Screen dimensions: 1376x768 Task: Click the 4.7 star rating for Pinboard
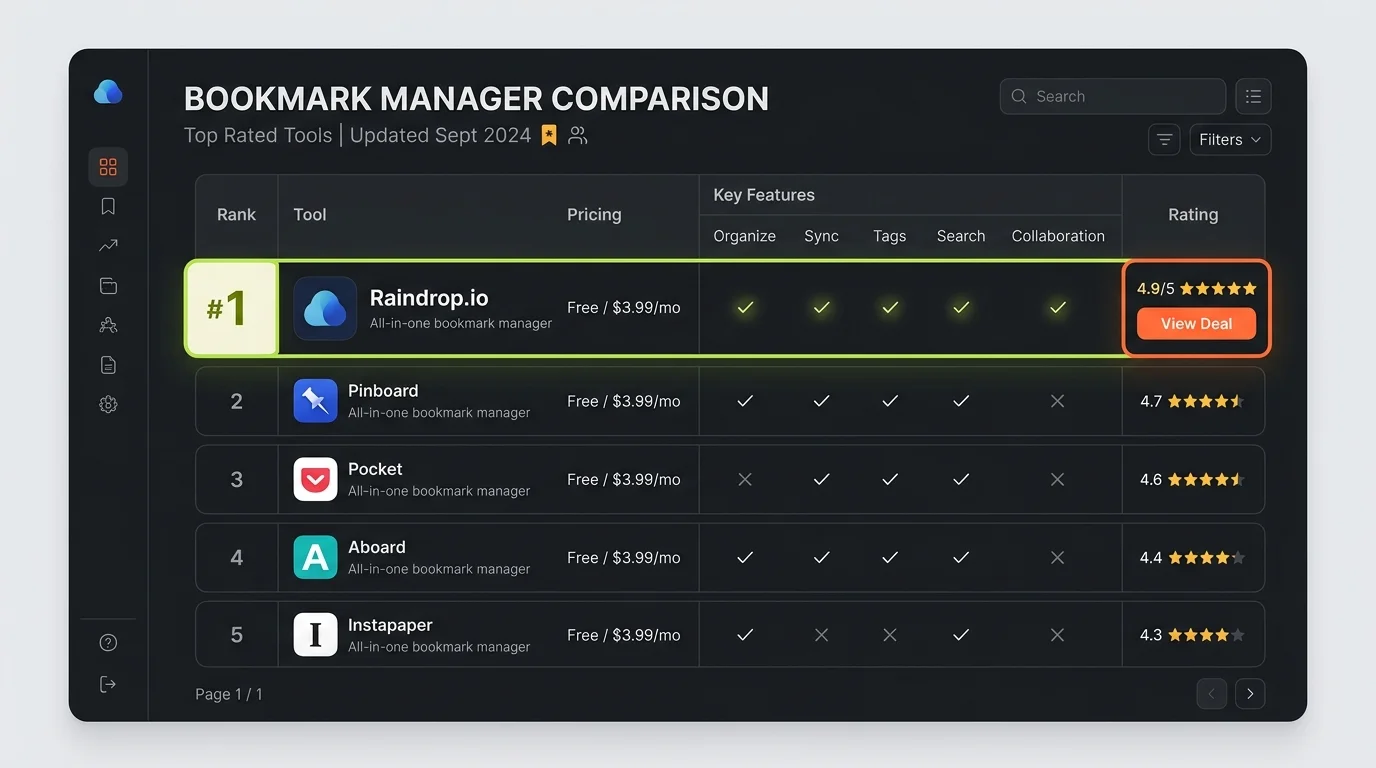pyautogui.click(x=1192, y=401)
